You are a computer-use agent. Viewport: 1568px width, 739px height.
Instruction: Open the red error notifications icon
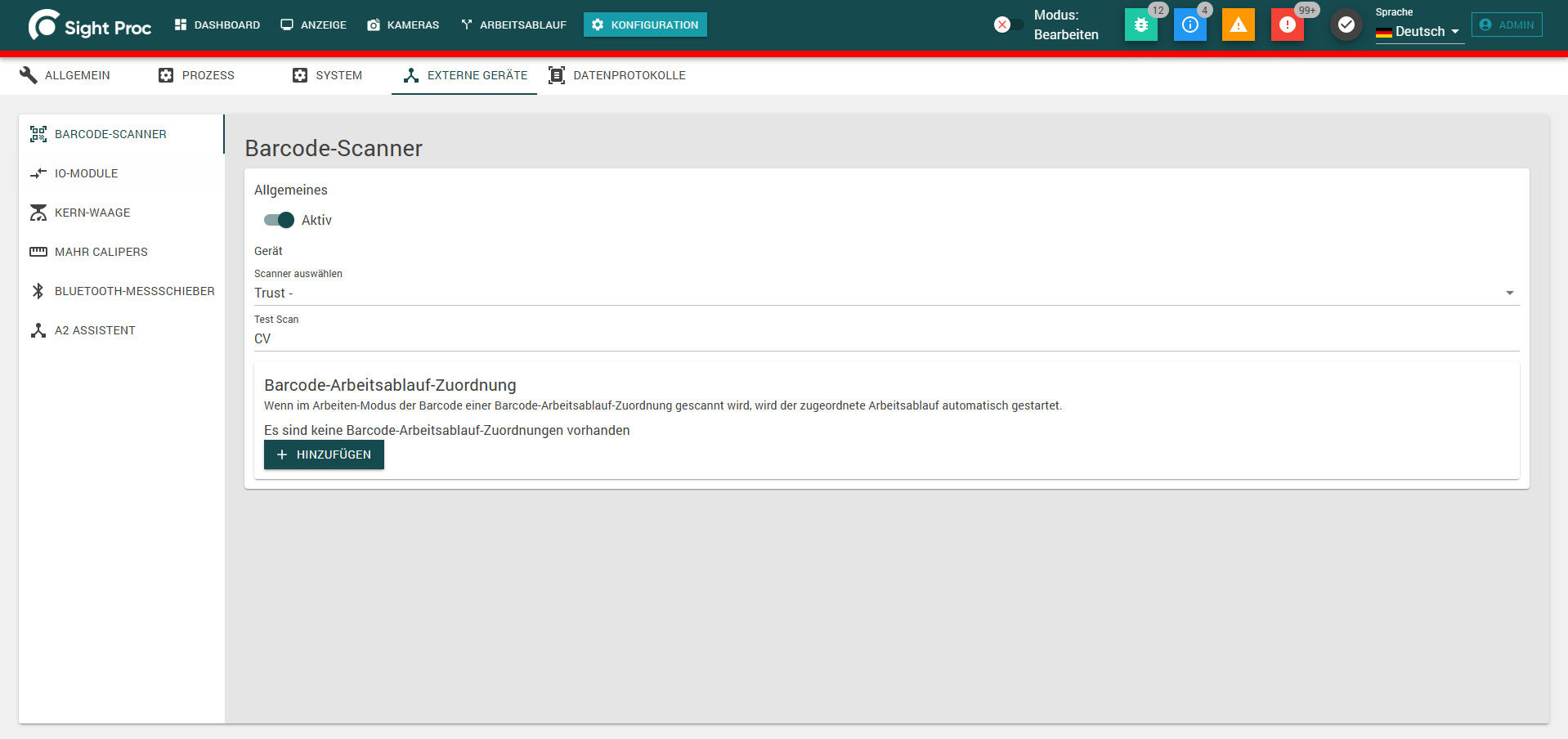pos(1288,25)
